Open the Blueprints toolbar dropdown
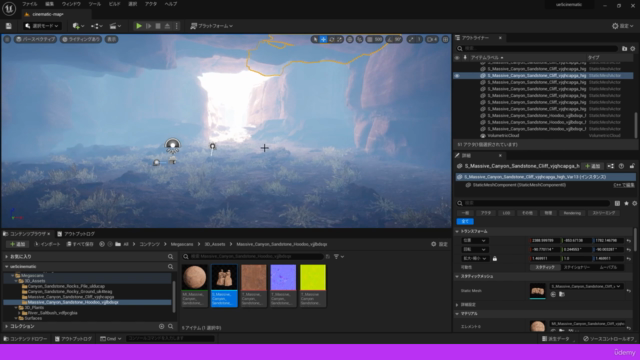 [97, 26]
